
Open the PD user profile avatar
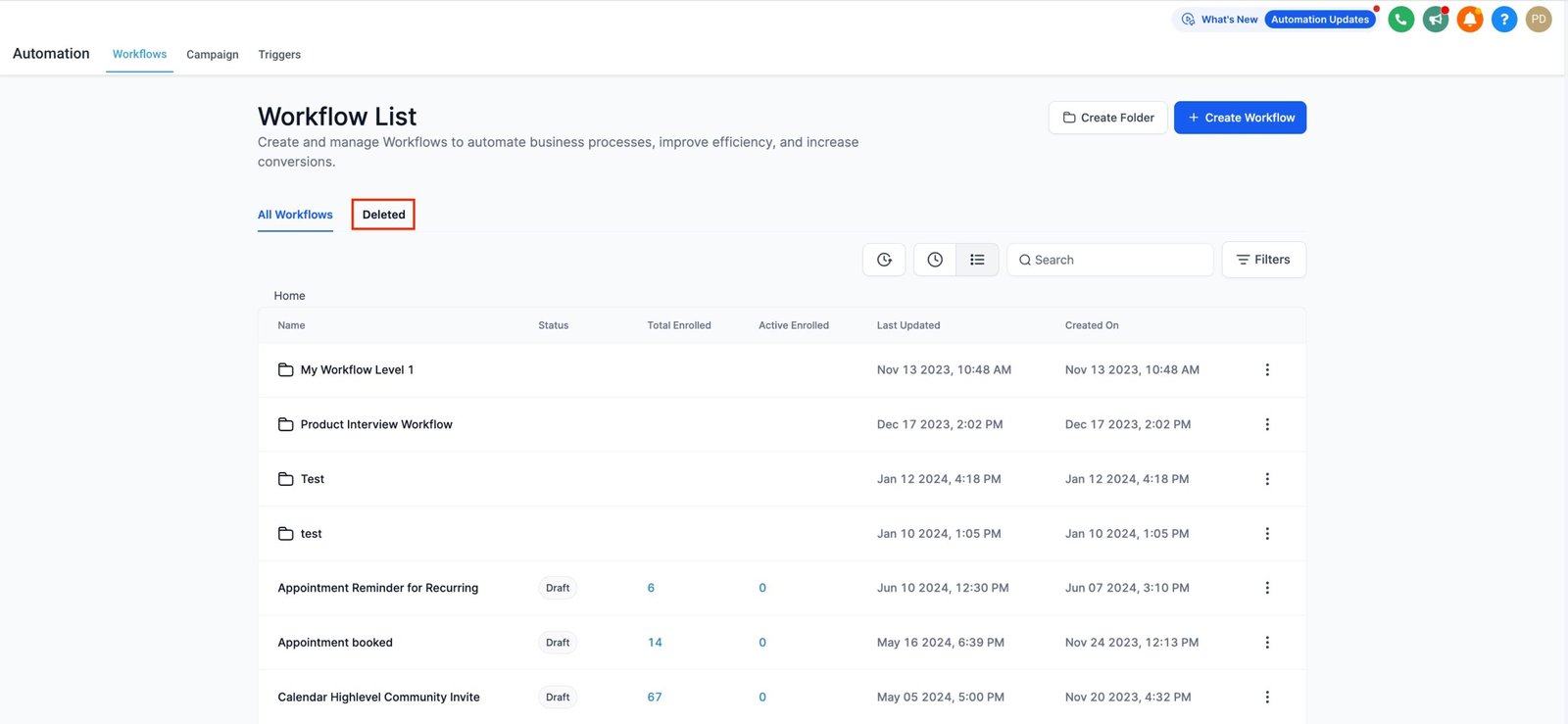point(1539,20)
